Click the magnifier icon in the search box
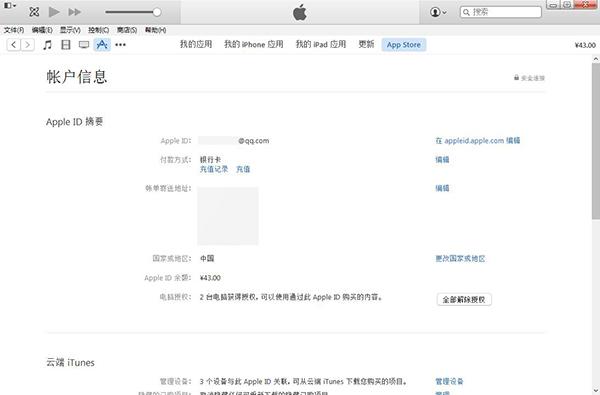600x395 pixels. point(466,12)
